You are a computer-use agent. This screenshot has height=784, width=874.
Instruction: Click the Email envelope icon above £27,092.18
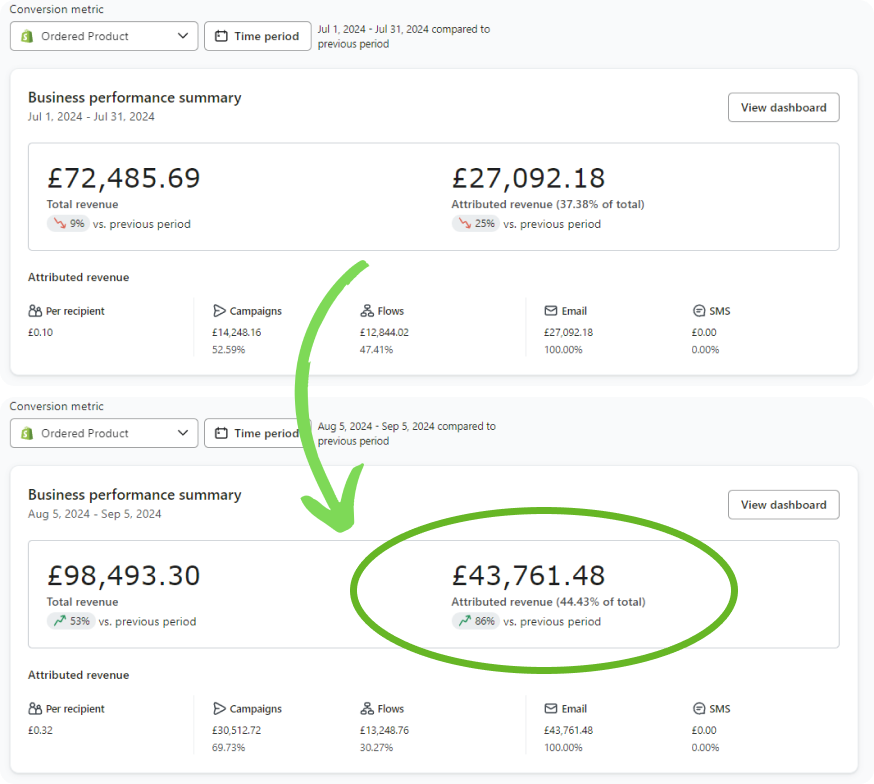[x=551, y=311]
